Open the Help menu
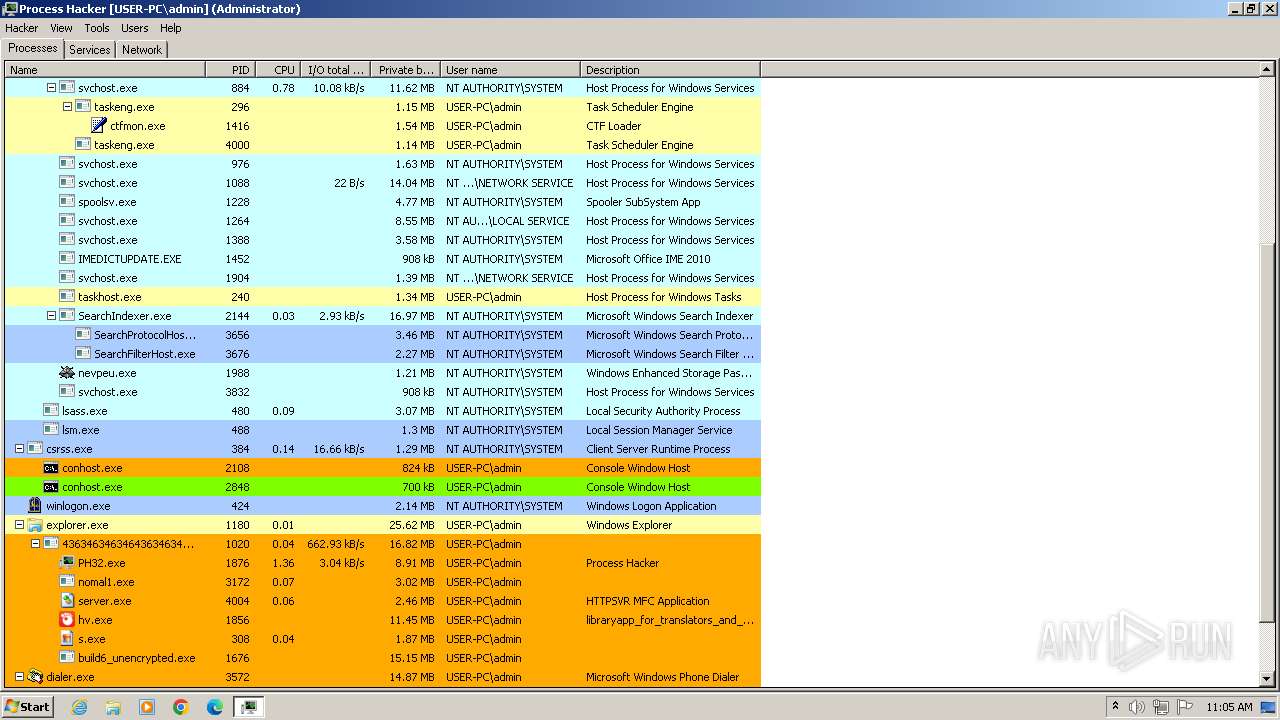Screen dimensions: 1280x720 point(171,28)
